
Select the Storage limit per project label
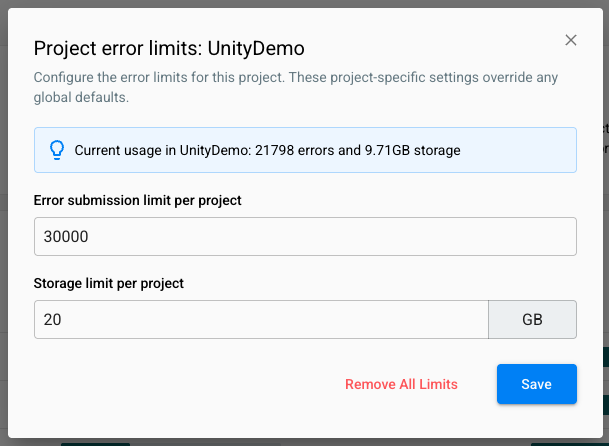point(109,283)
